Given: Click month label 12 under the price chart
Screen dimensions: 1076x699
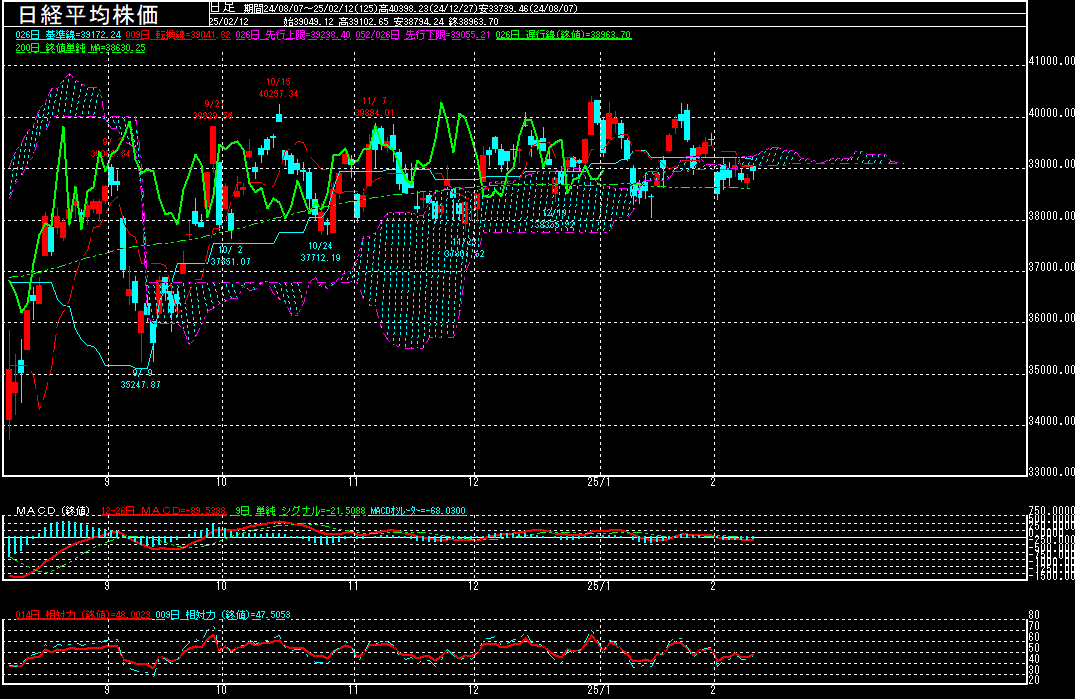Looking at the screenshot, I should tap(473, 482).
